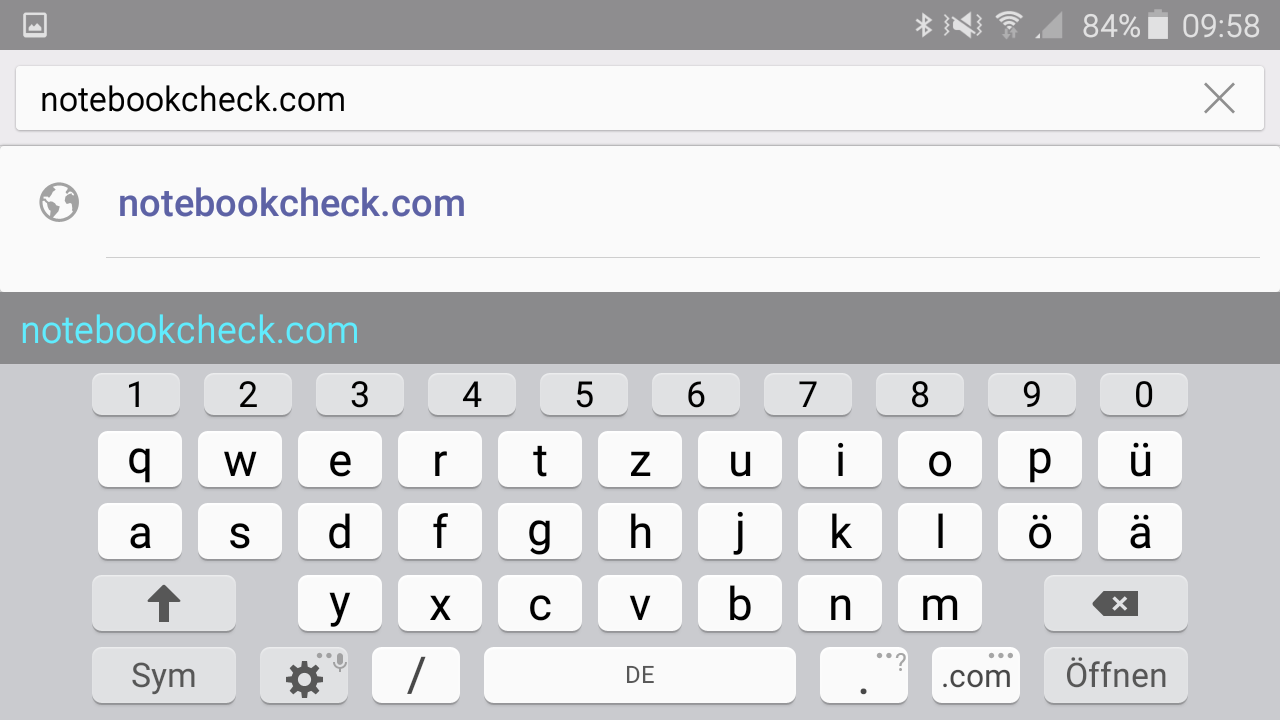Tap the DE space bar key
Image resolution: width=1280 pixels, height=720 pixels.
point(640,675)
